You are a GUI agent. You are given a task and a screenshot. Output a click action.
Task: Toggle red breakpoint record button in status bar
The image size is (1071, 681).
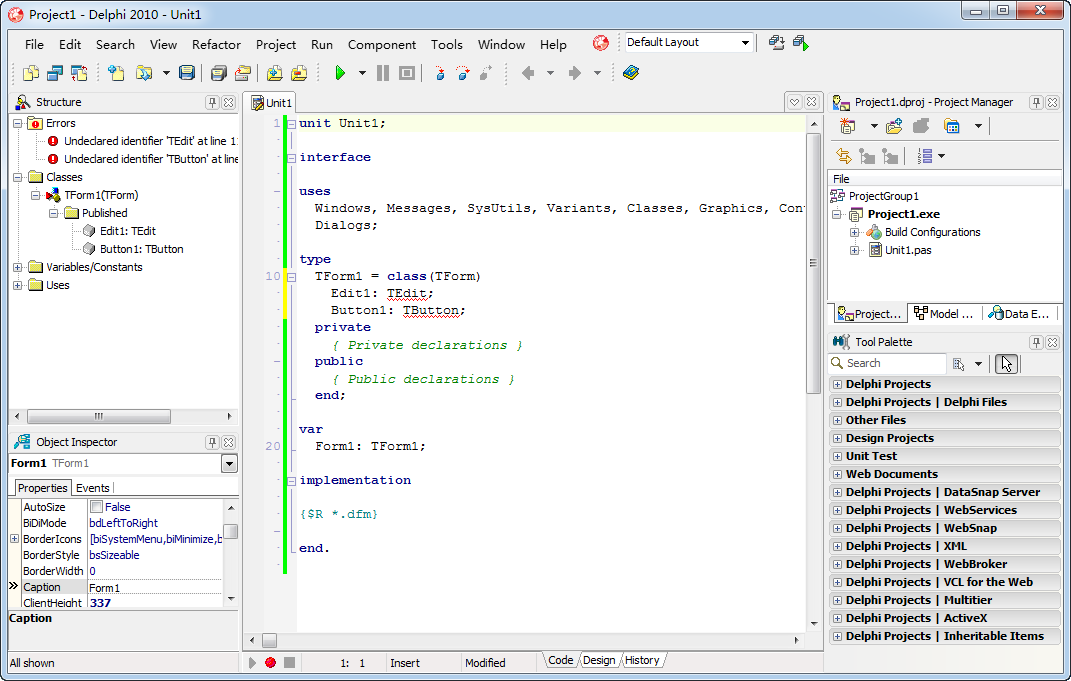(x=270, y=663)
